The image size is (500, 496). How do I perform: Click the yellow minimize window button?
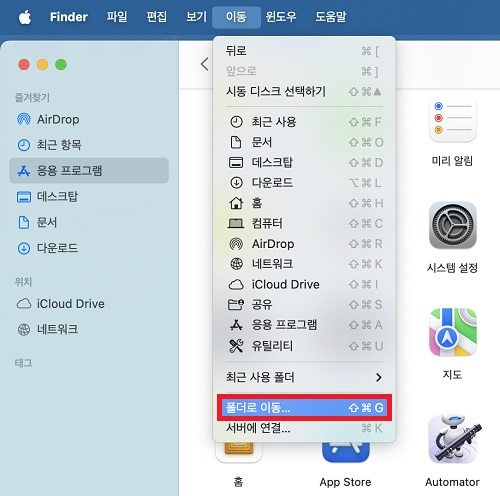42,64
